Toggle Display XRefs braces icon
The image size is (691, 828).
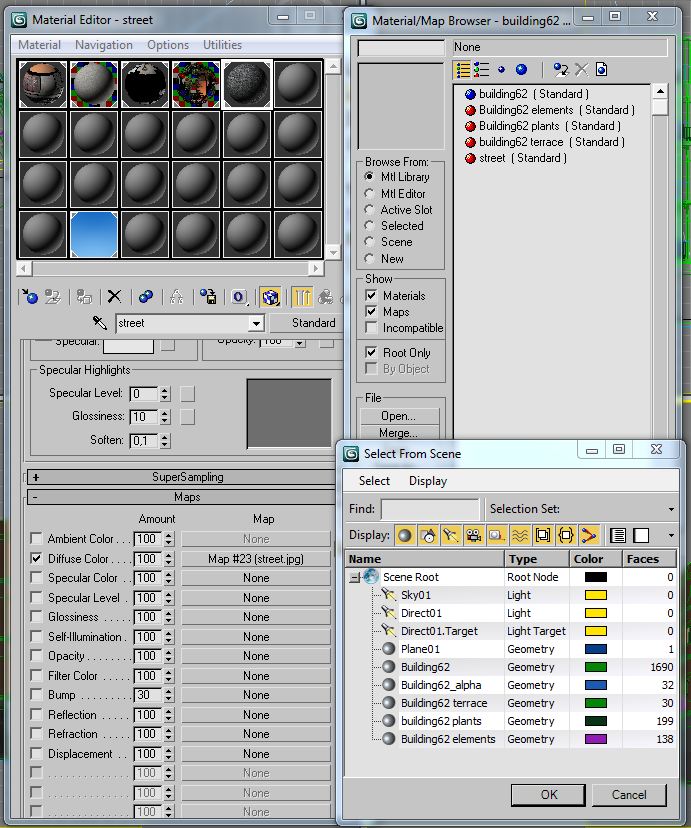point(566,535)
